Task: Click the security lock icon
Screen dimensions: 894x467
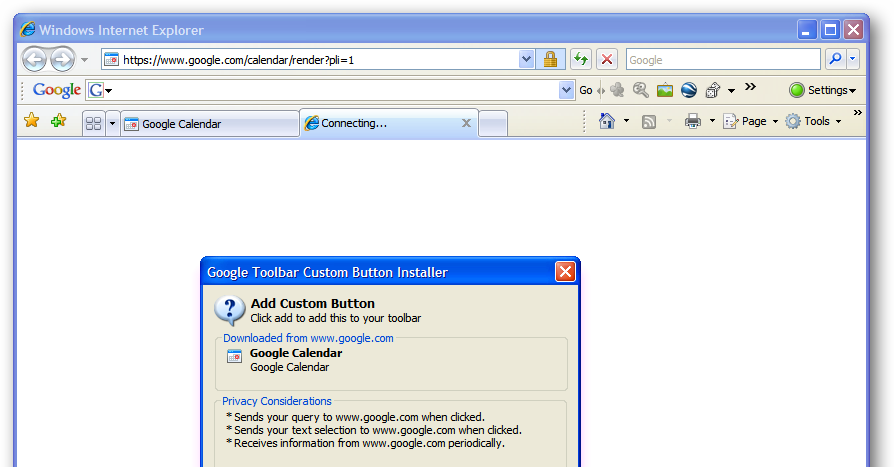Action: (x=550, y=59)
